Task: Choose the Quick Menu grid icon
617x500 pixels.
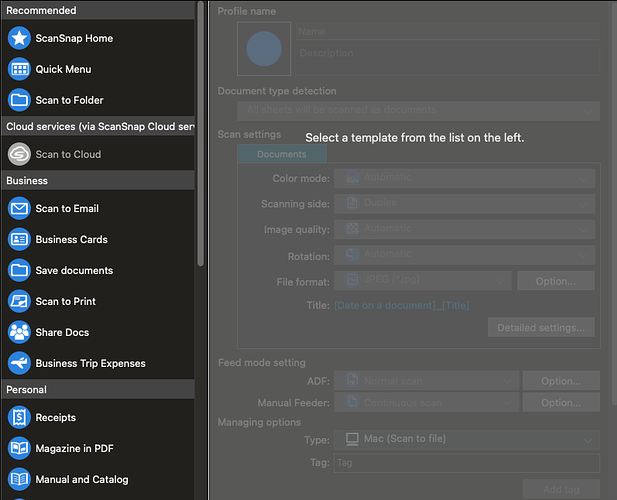Action: (x=19, y=69)
